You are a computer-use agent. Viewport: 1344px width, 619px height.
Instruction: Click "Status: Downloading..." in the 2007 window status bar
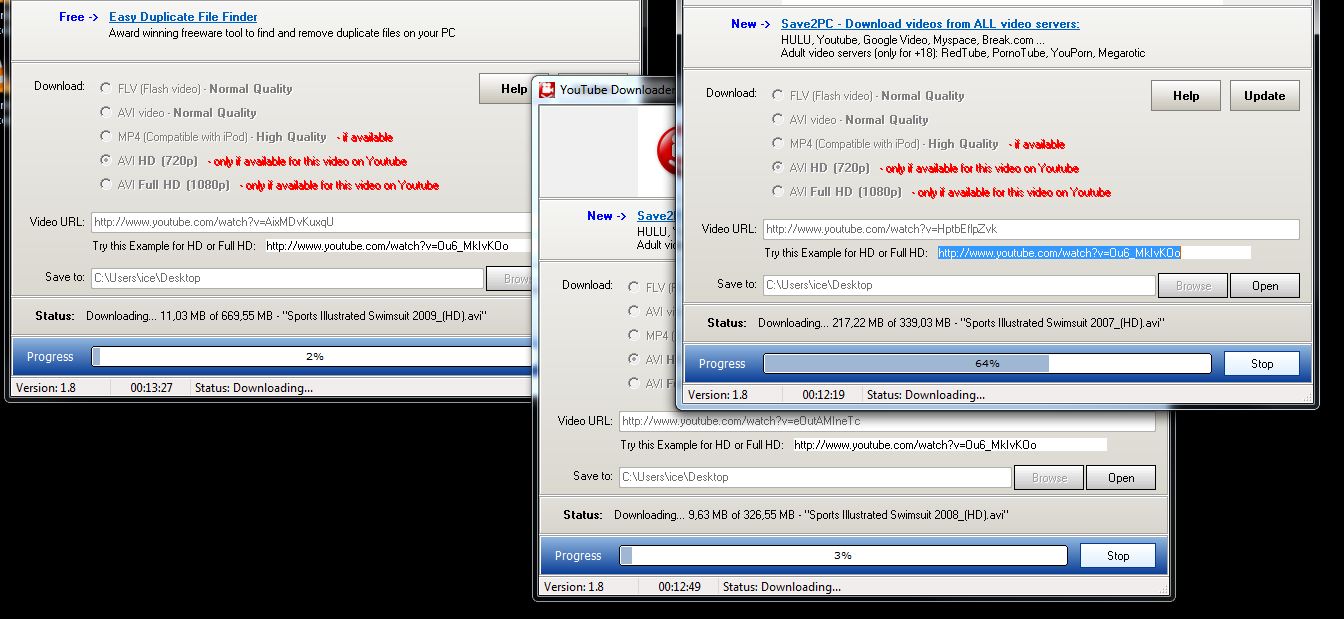point(926,395)
